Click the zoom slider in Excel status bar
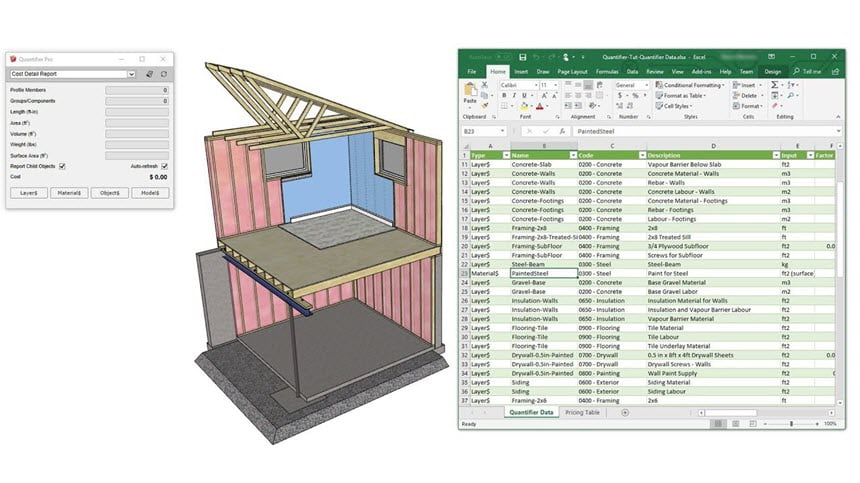This screenshot has width=860, height=483. pos(791,424)
